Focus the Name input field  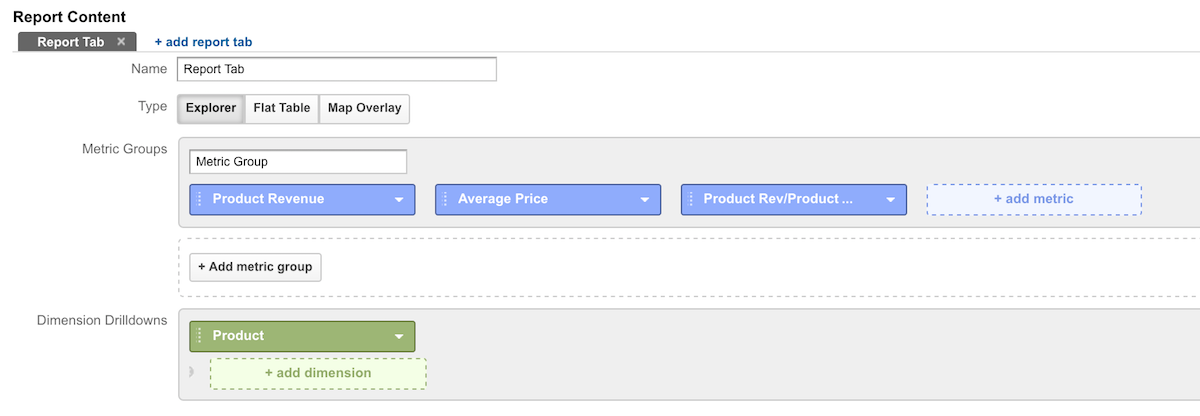pos(337,69)
